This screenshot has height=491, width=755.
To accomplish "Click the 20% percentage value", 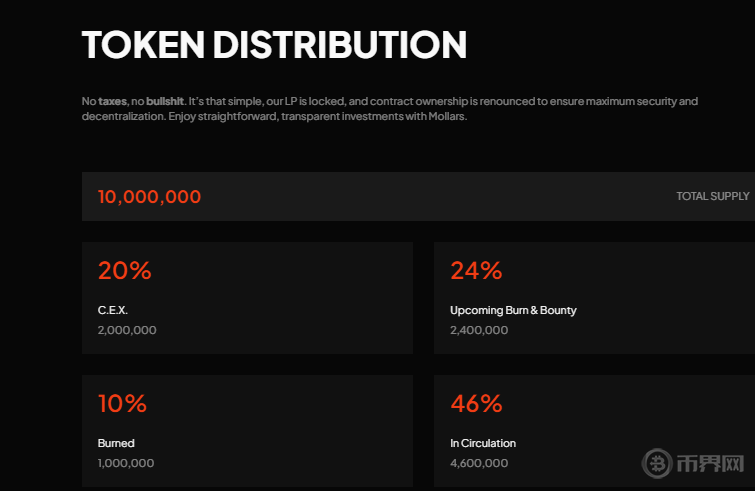I will (x=124, y=270).
